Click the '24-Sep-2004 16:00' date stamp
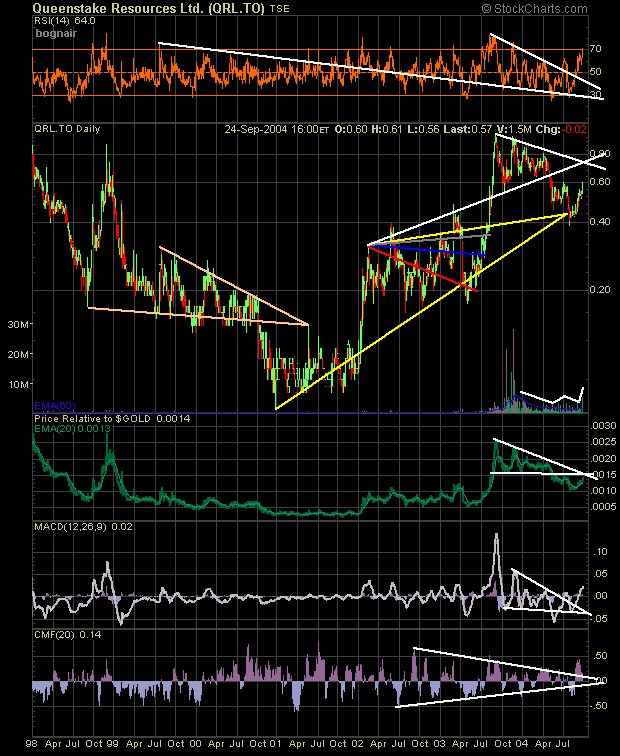This screenshot has height=756, width=620. pos(272,129)
